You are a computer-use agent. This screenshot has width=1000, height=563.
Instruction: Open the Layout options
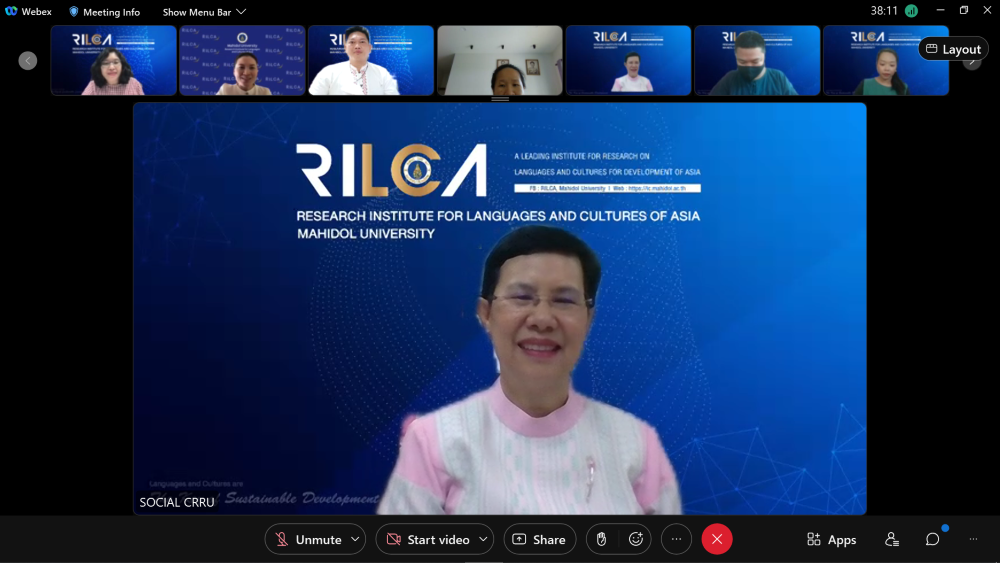[953, 49]
